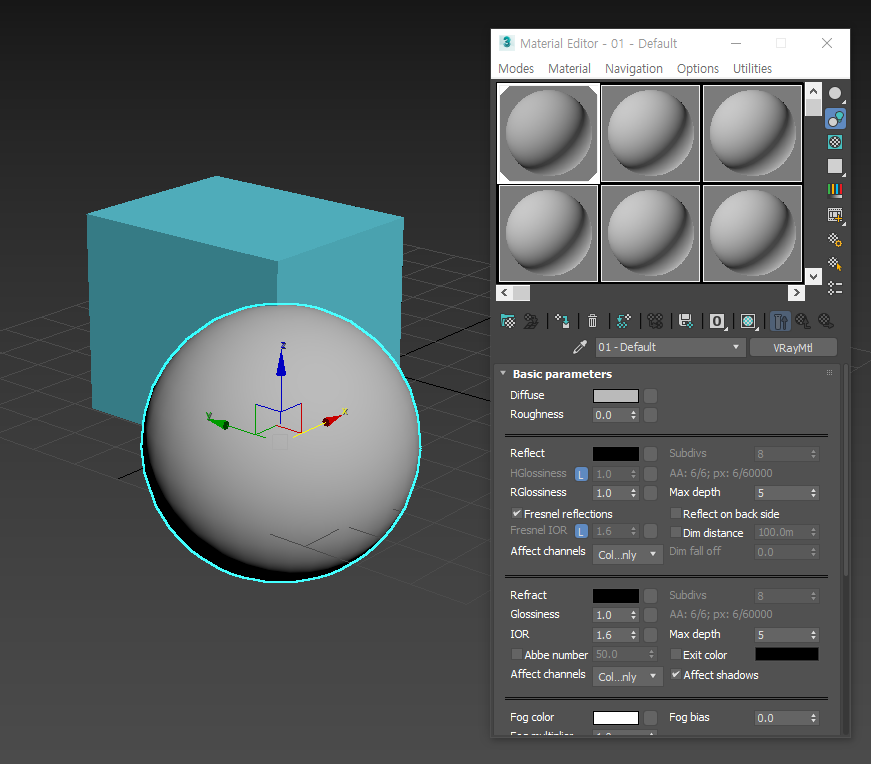Click the Fresnel IOR L lock button
This screenshot has width=871, height=764.
click(x=581, y=532)
